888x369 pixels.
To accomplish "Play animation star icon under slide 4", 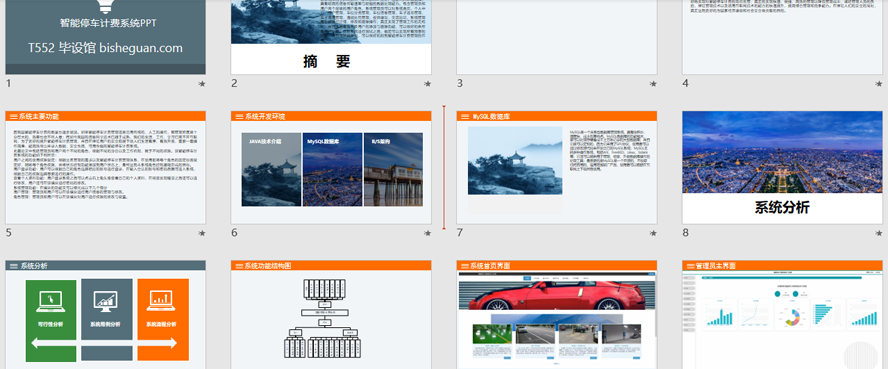I will [x=879, y=84].
